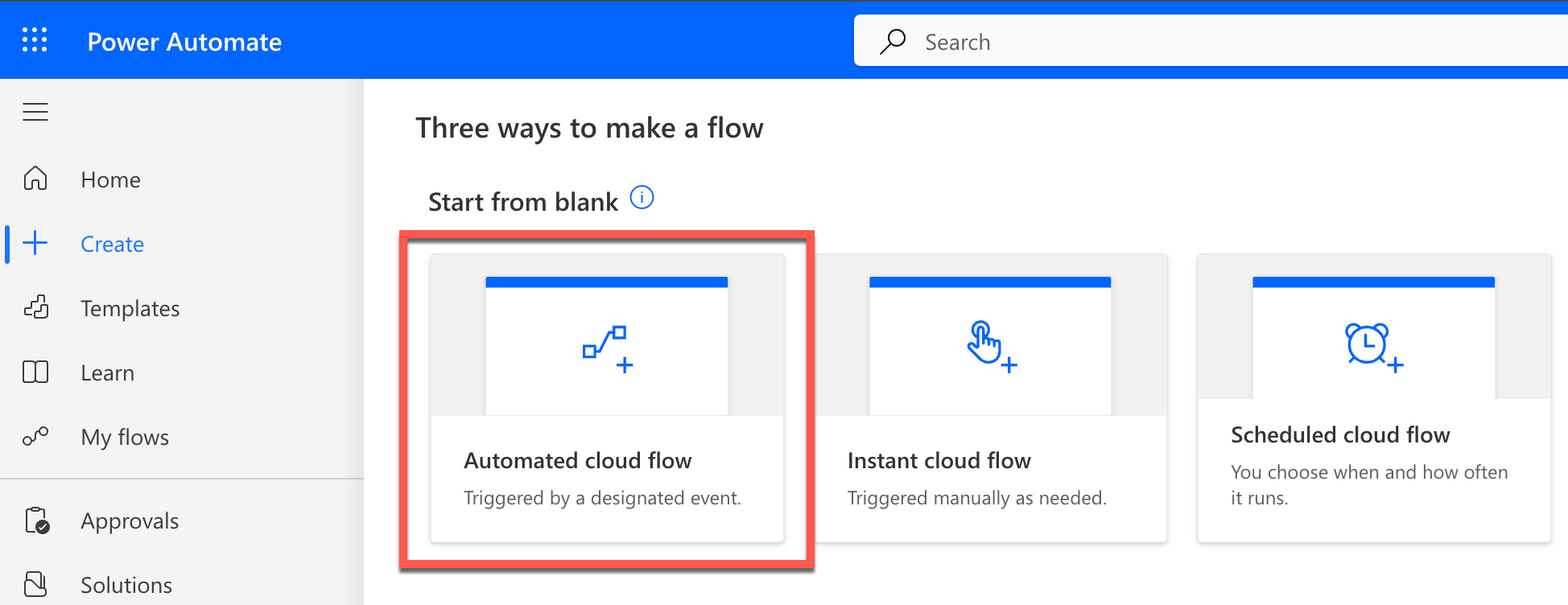The height and width of the screenshot is (605, 1568).
Task: Focus the Search box
Action: coord(1211,40)
